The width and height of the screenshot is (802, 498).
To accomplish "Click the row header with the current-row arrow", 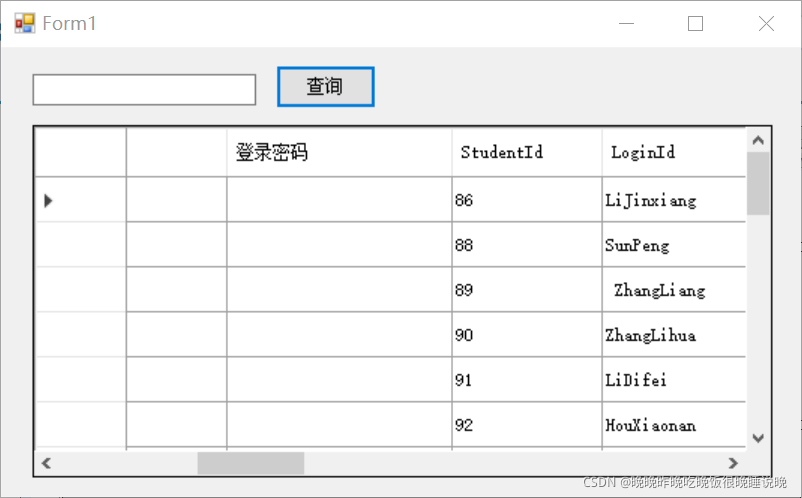I will [x=80, y=200].
